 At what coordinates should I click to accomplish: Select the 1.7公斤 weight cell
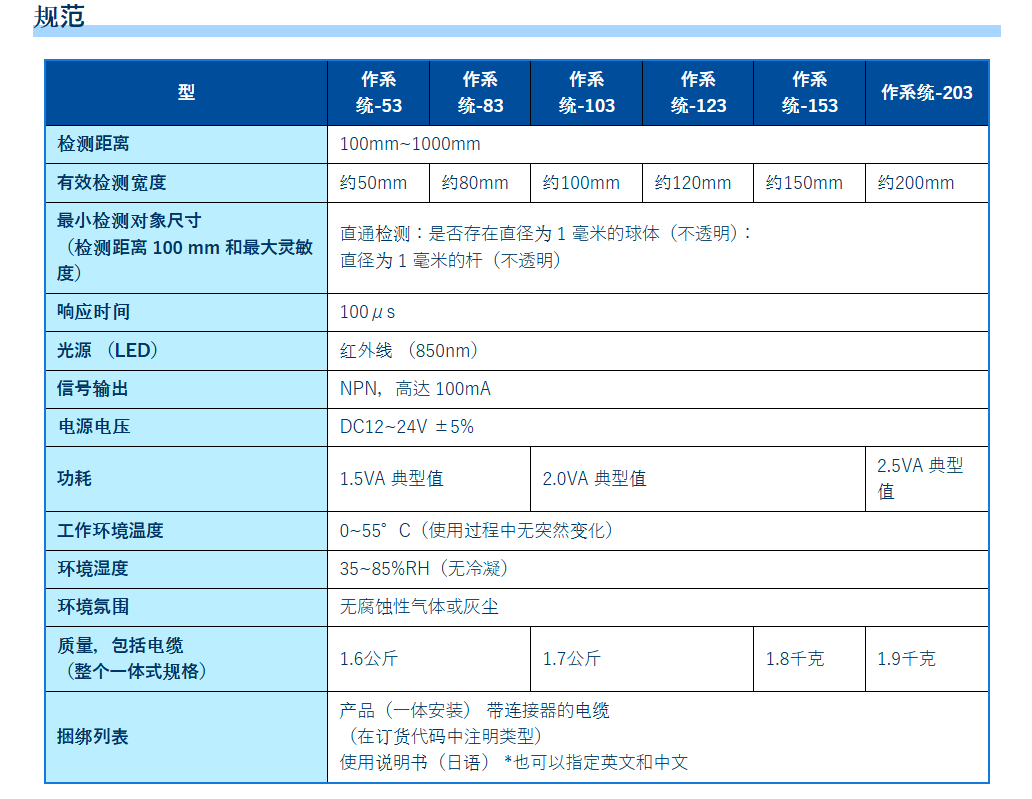click(572, 659)
